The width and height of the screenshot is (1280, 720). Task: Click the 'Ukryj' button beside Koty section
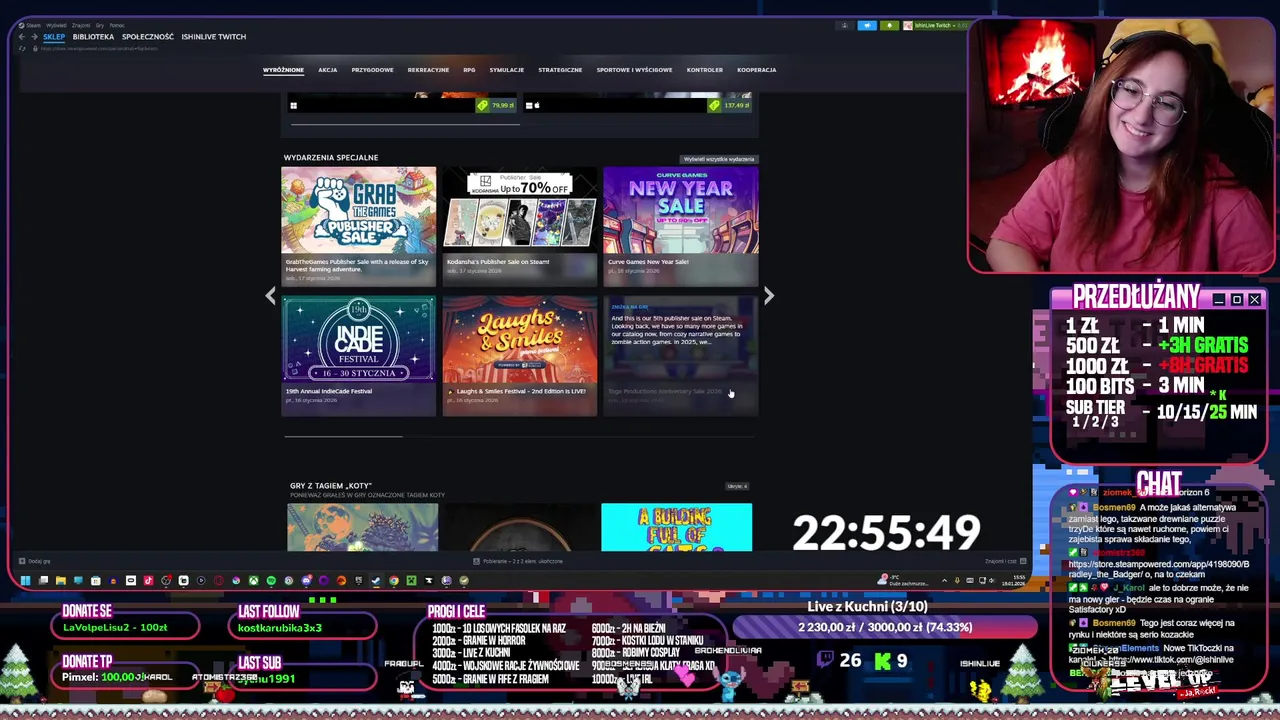click(x=737, y=486)
